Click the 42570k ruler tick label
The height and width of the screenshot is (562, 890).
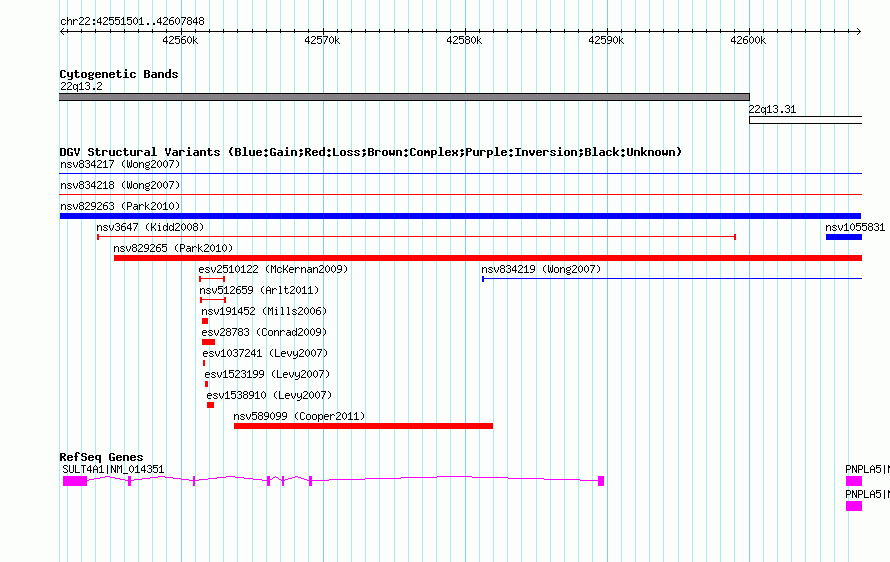[x=322, y=40]
